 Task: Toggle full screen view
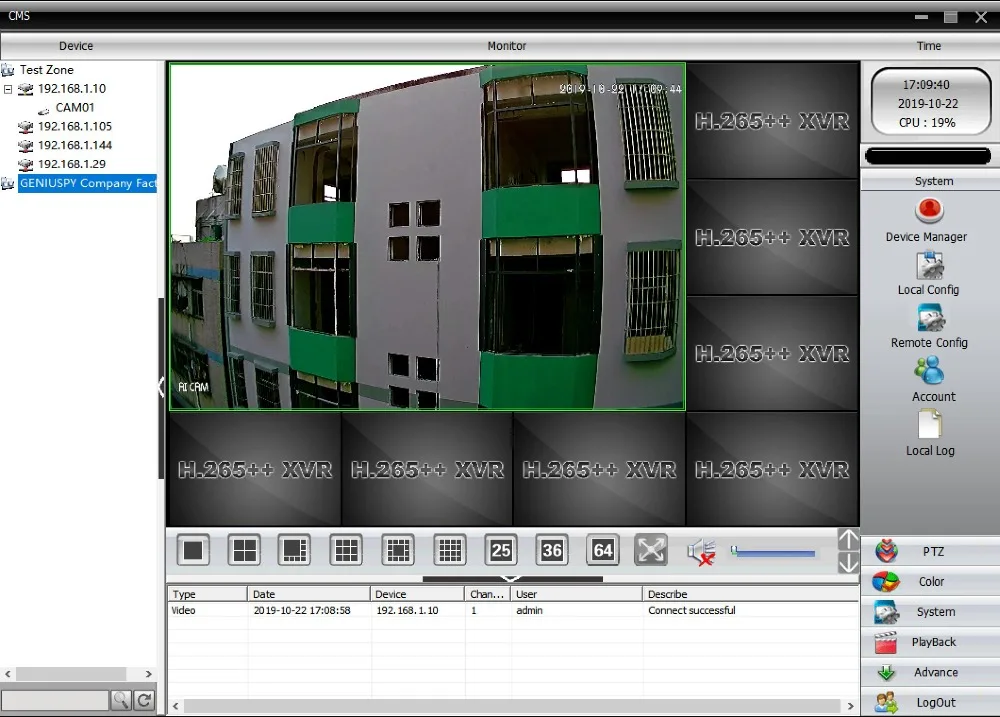651,550
